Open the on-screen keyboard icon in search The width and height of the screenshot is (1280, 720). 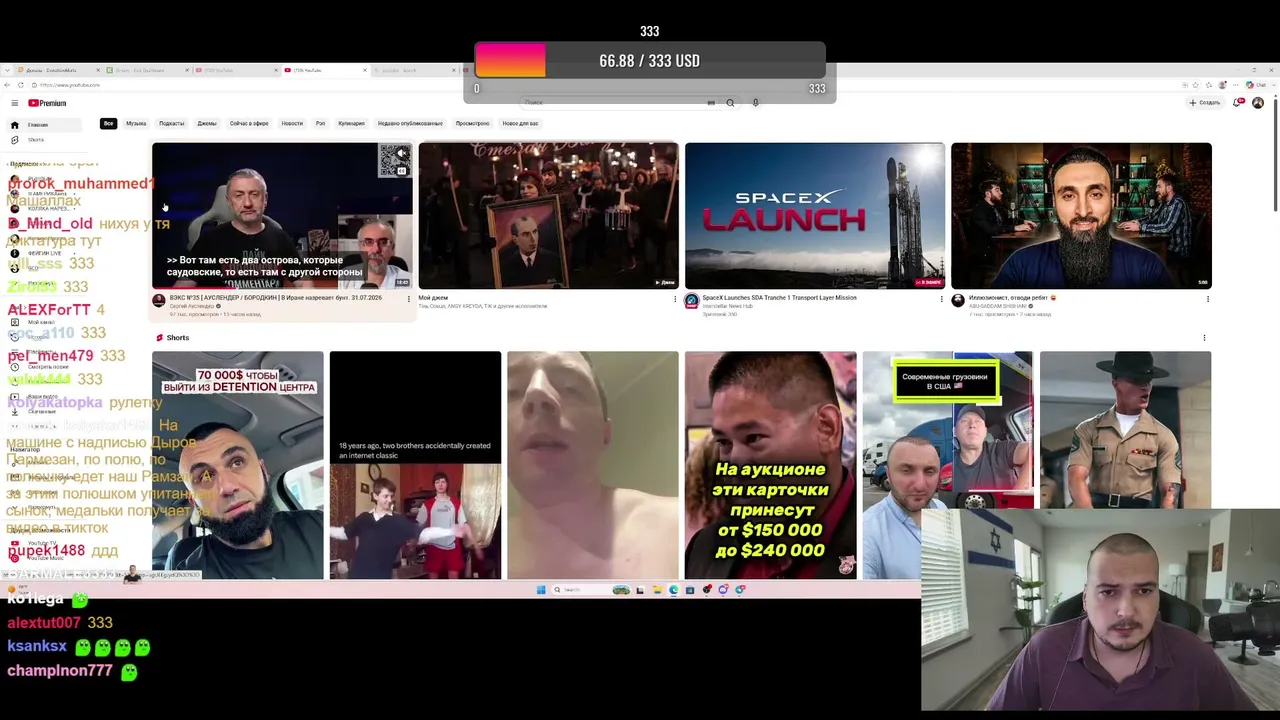(711, 103)
